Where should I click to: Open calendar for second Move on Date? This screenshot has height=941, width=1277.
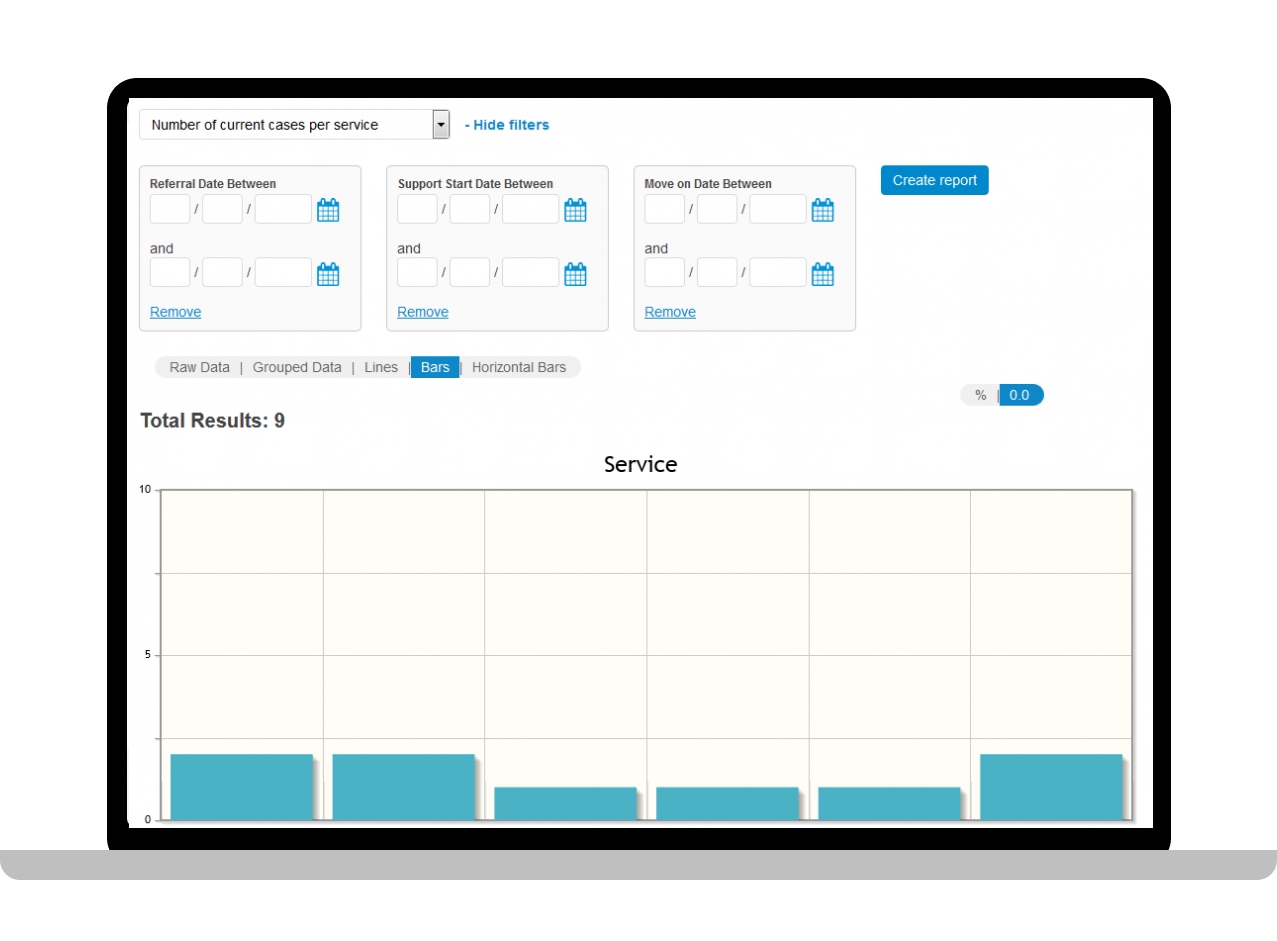click(x=822, y=274)
